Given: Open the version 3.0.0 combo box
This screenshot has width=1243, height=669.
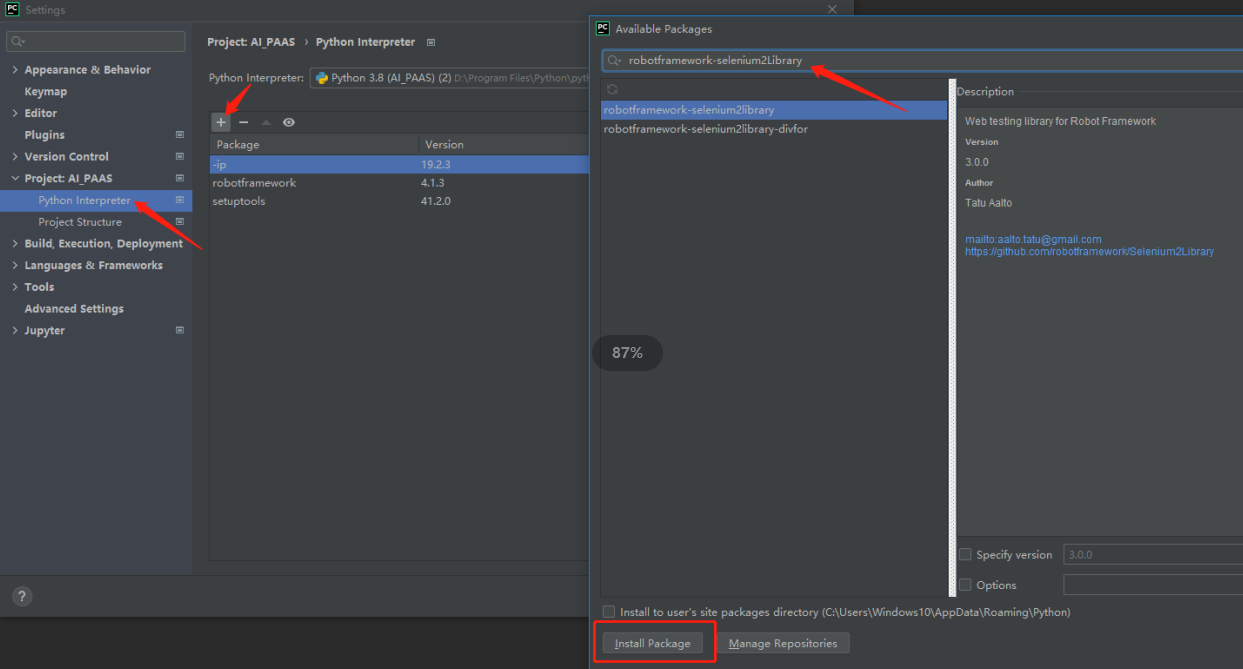Looking at the screenshot, I should click(x=1152, y=554).
